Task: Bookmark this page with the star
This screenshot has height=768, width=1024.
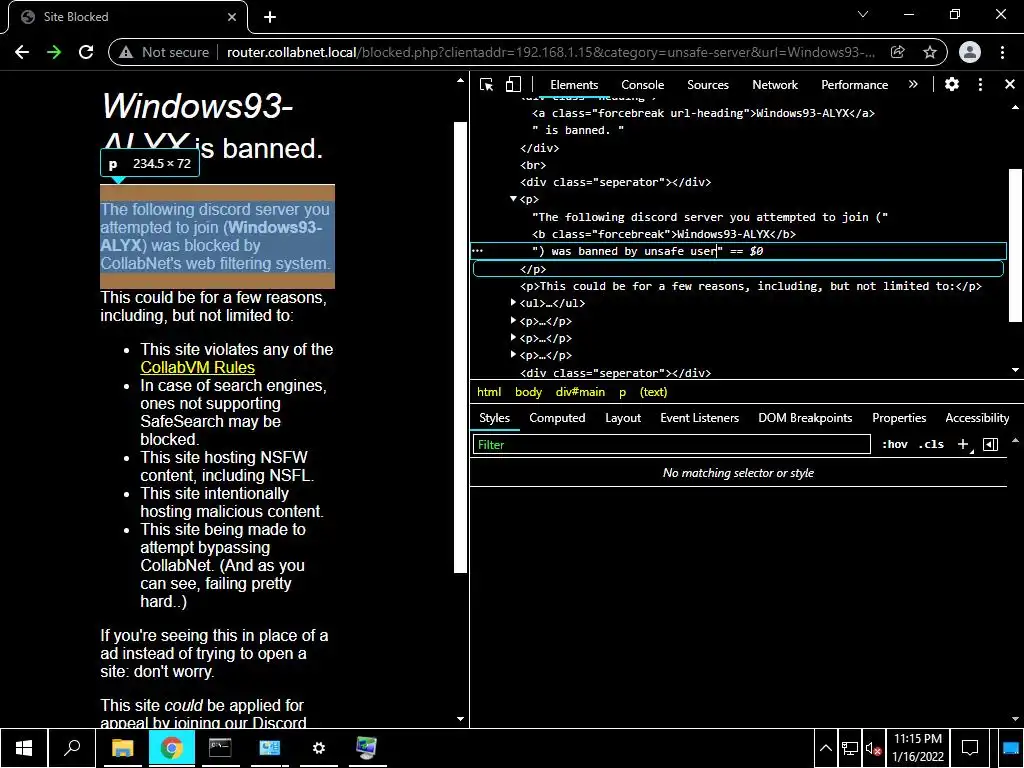Action: click(930, 52)
